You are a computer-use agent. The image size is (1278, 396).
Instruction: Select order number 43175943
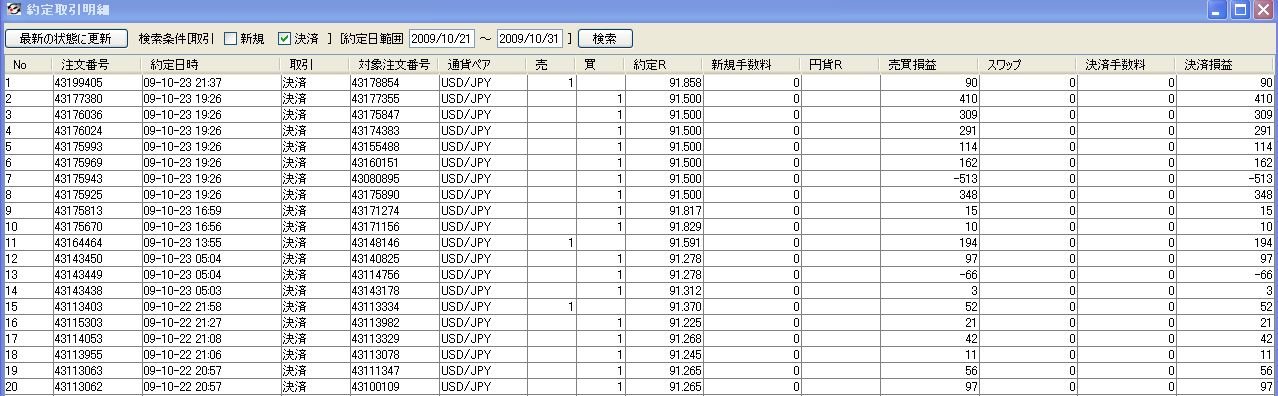(x=79, y=178)
